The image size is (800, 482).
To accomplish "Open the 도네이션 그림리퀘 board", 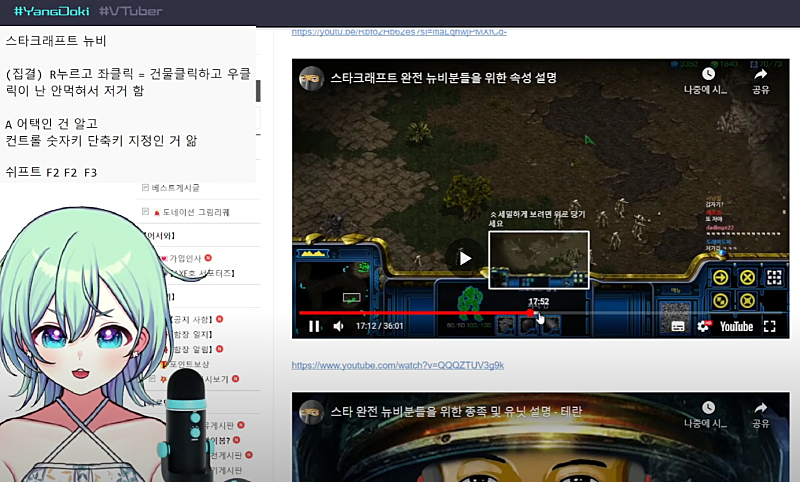I will (196, 212).
